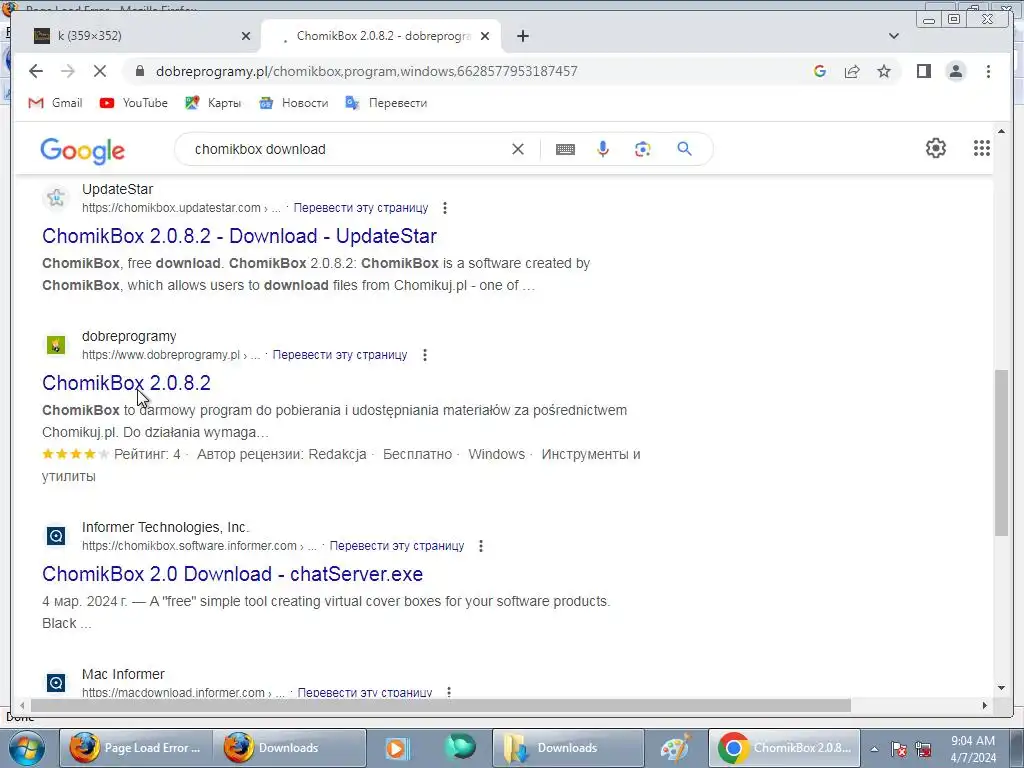
Task: Click the Google search input box
Action: (x=346, y=149)
